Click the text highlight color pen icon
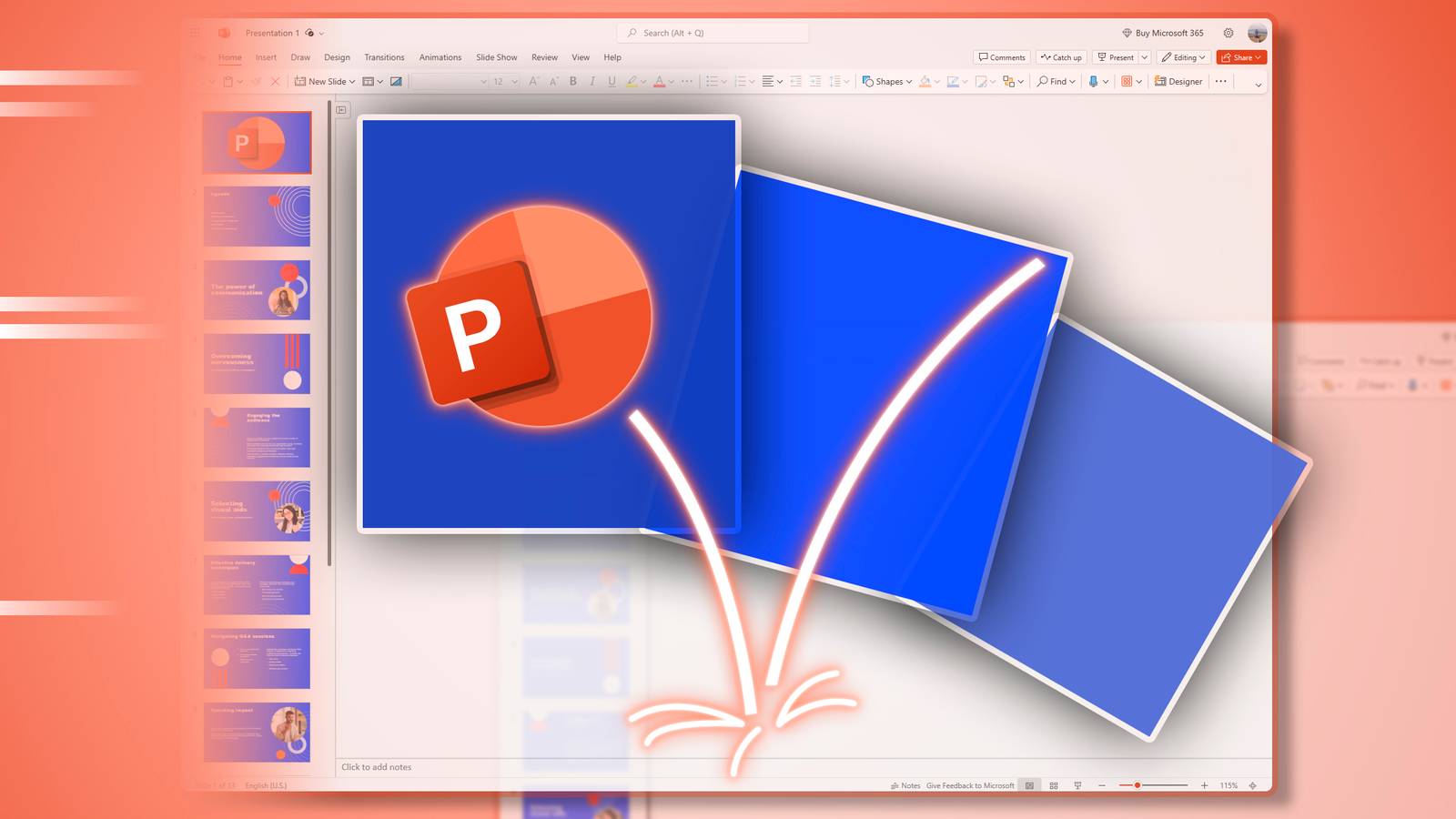 coord(632,81)
